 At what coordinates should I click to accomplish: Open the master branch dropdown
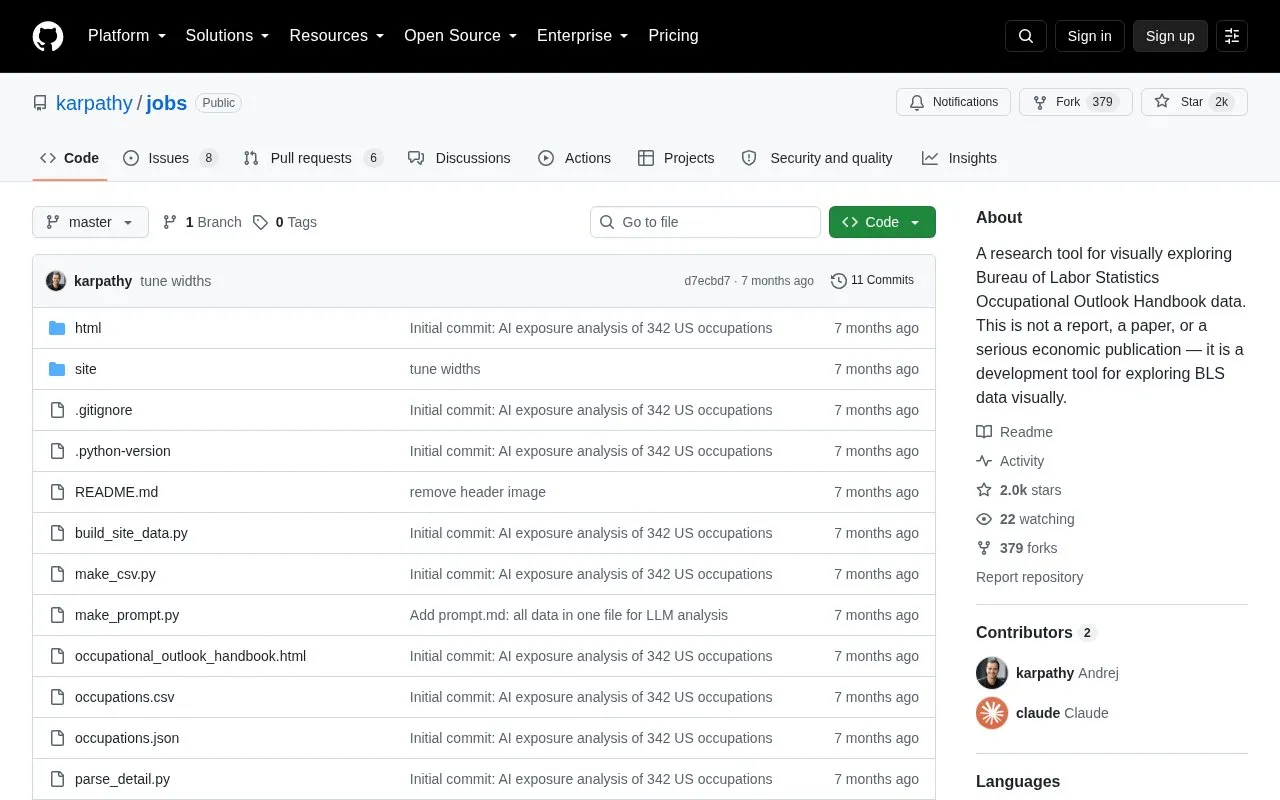click(90, 222)
